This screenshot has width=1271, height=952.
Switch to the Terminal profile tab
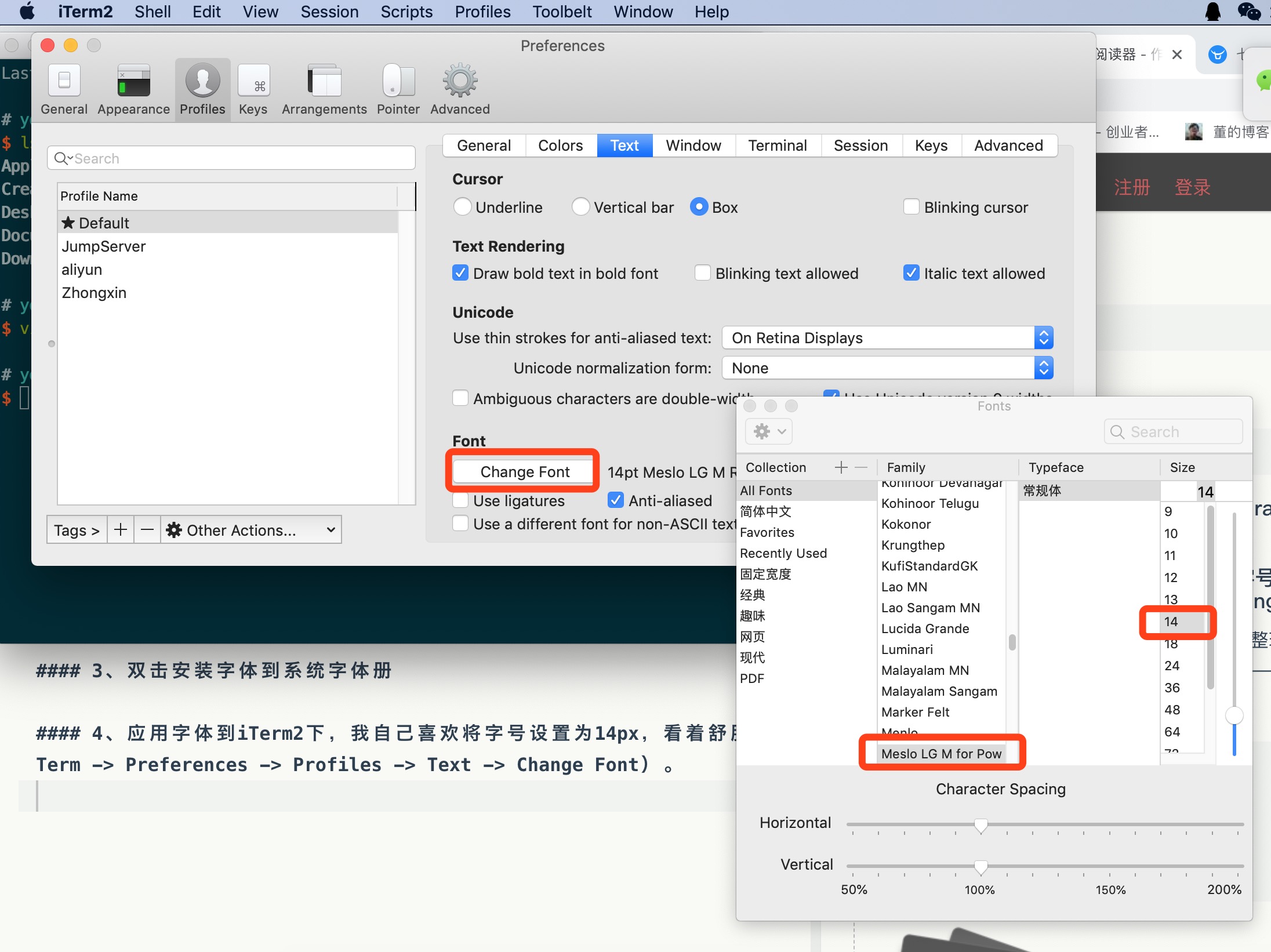(x=778, y=145)
